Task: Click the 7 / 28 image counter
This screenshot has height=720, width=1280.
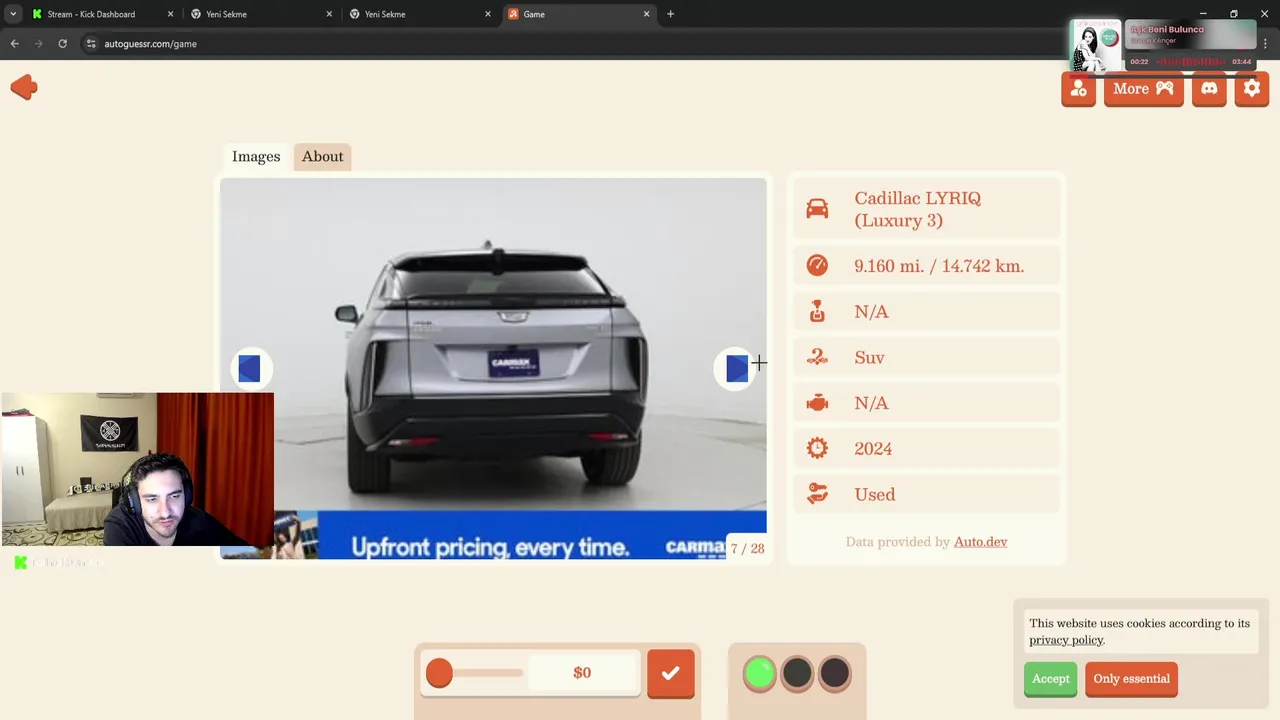Action: coord(747,549)
